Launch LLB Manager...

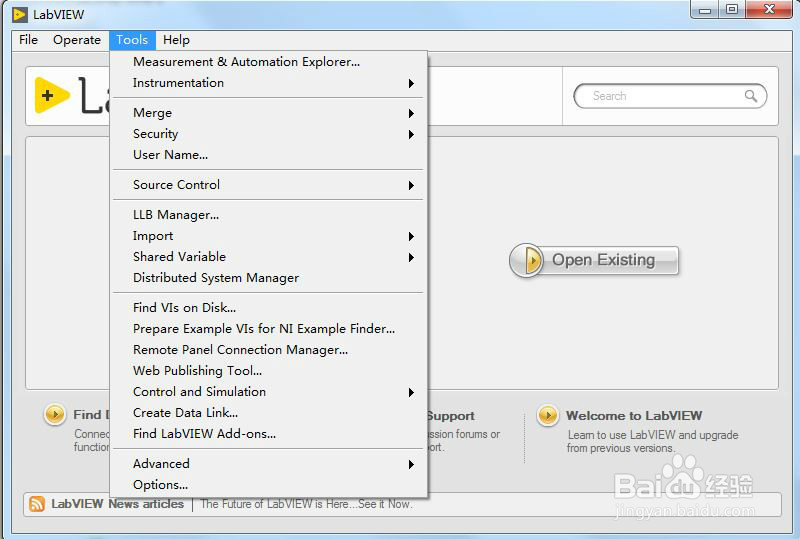pos(268,215)
